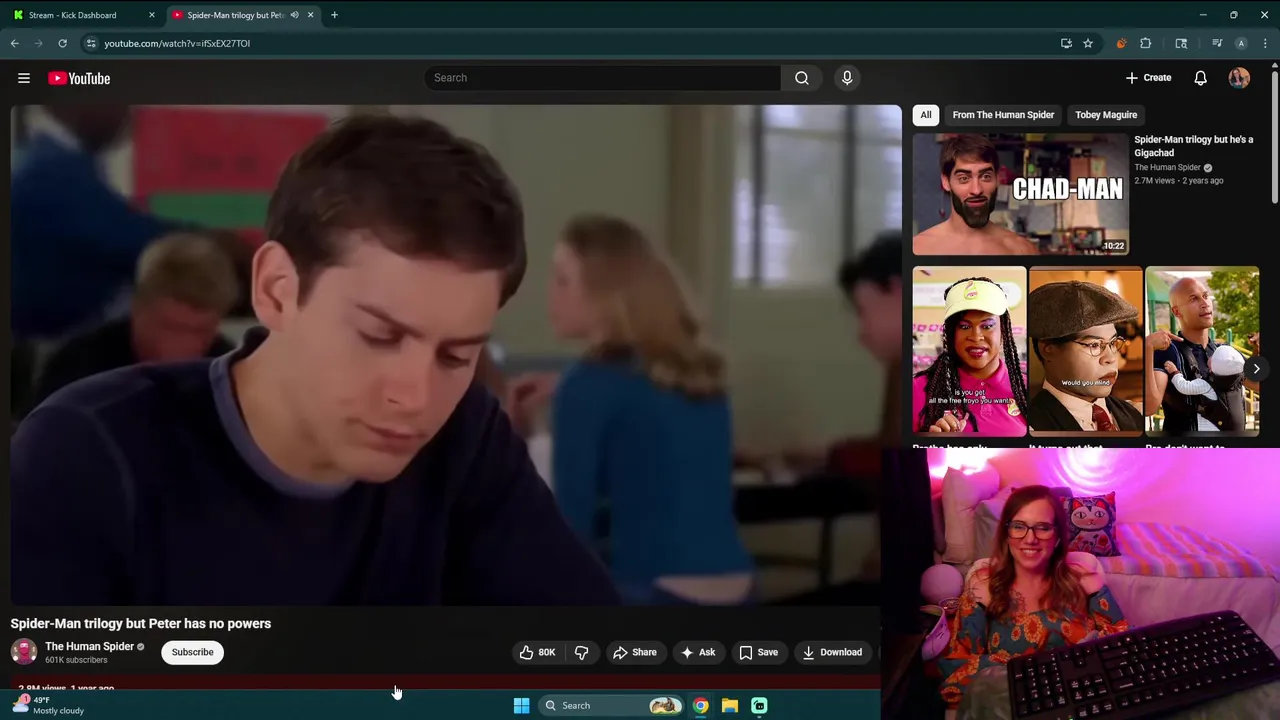1280x720 pixels.
Task: Subscribe to The Human Spider
Action: point(192,652)
